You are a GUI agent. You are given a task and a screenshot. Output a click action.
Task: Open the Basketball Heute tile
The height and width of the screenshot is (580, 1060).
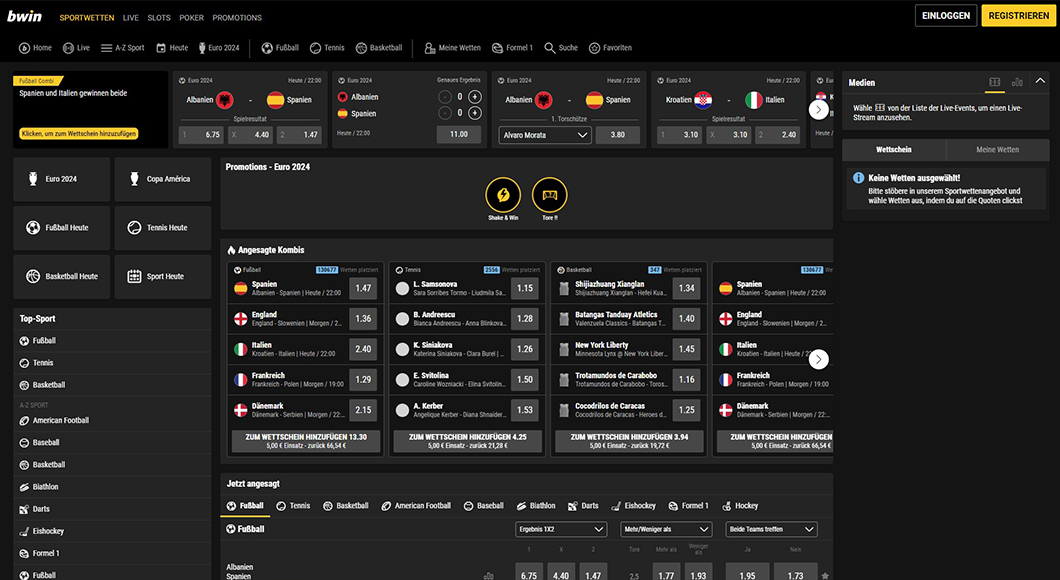pyautogui.click(x=62, y=276)
